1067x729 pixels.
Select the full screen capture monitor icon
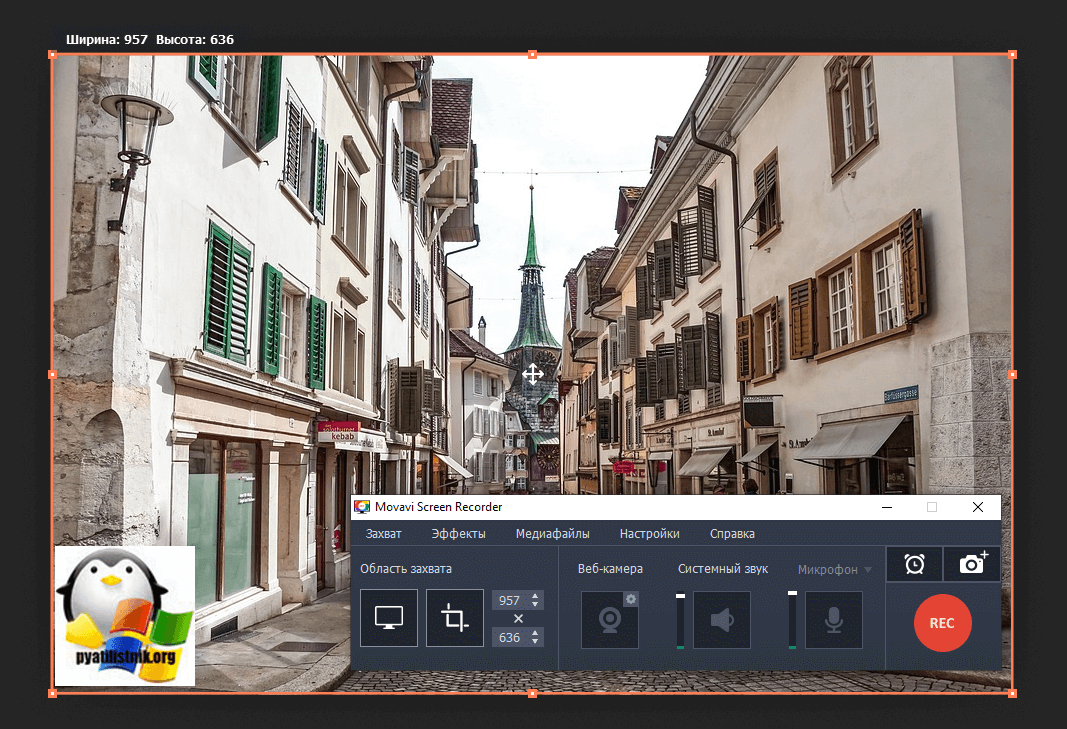389,618
